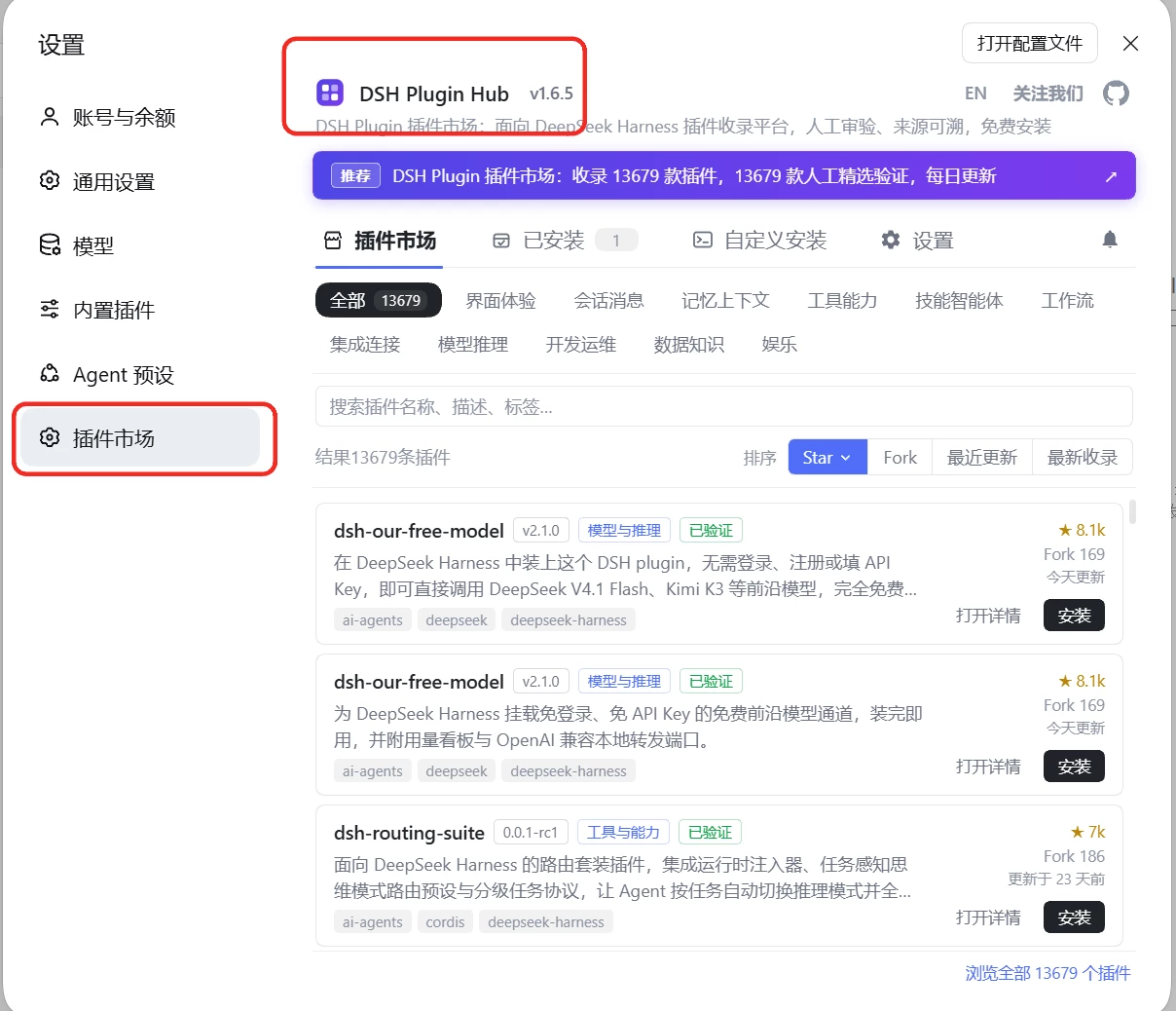Install the first dsh-our-free-model plugin
This screenshot has width=1176, height=1011.
(x=1074, y=616)
